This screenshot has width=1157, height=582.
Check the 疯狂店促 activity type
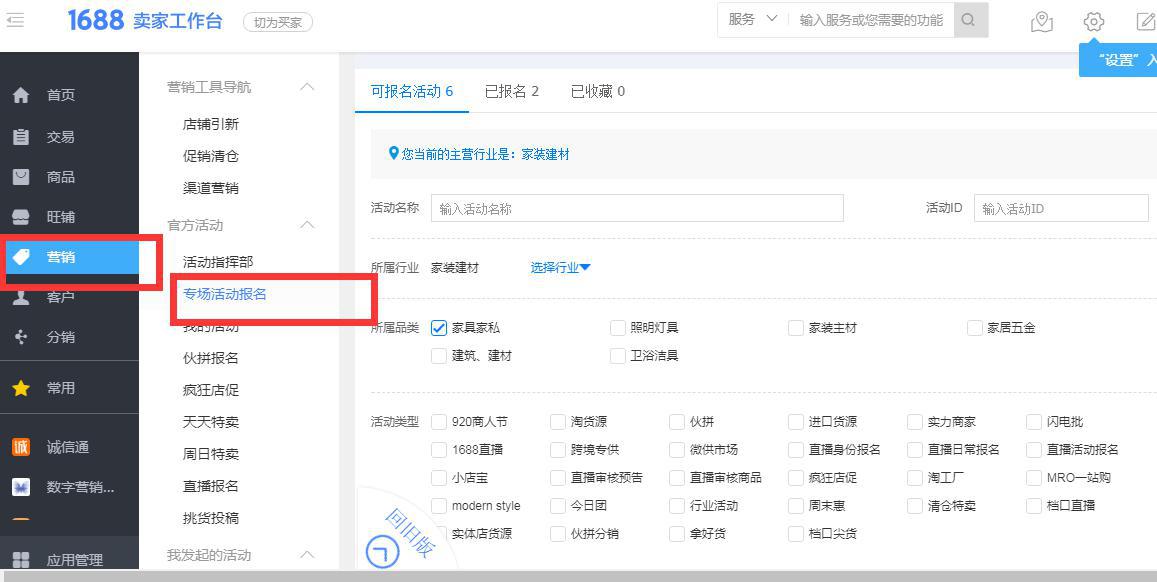795,478
